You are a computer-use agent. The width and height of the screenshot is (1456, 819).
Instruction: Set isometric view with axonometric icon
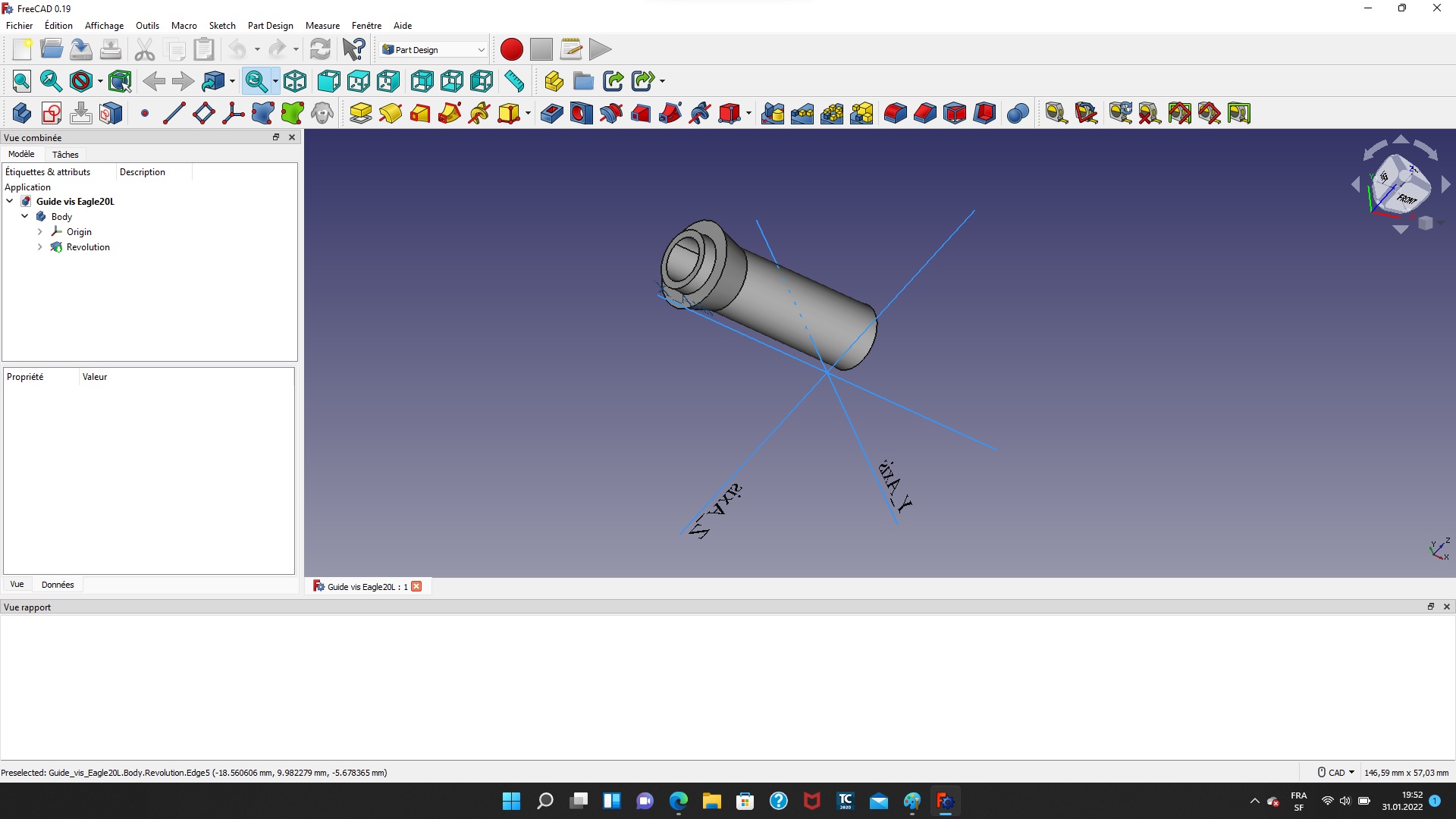click(x=295, y=81)
